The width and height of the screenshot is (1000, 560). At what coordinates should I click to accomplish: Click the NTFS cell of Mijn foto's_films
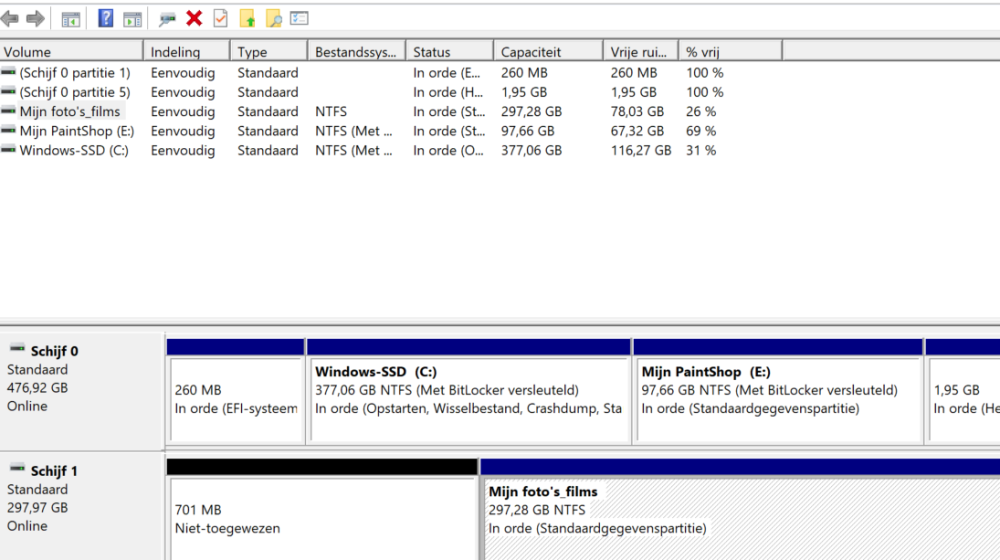point(331,112)
